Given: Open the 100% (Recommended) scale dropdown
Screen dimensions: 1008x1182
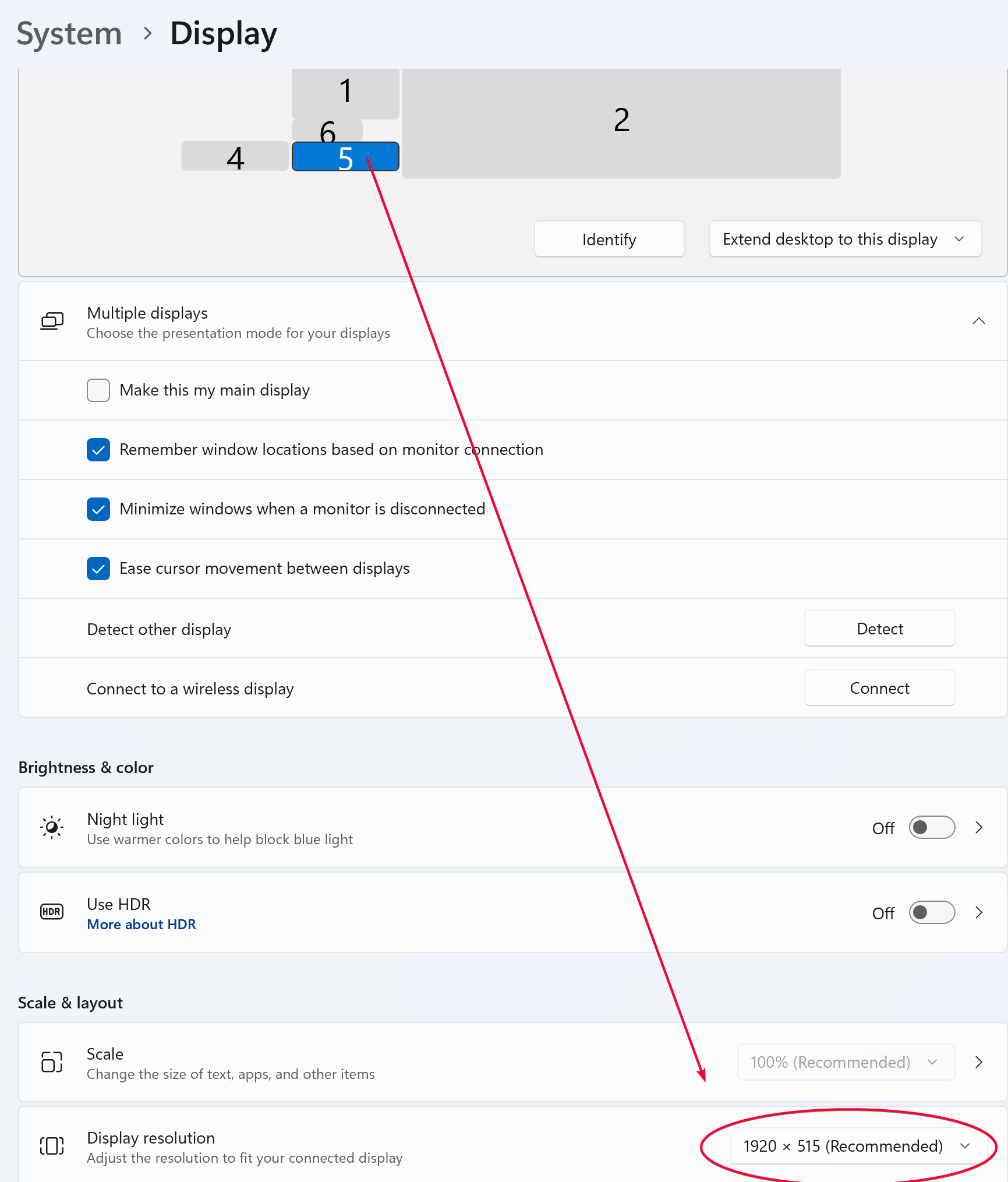Looking at the screenshot, I should pyautogui.click(x=846, y=1062).
